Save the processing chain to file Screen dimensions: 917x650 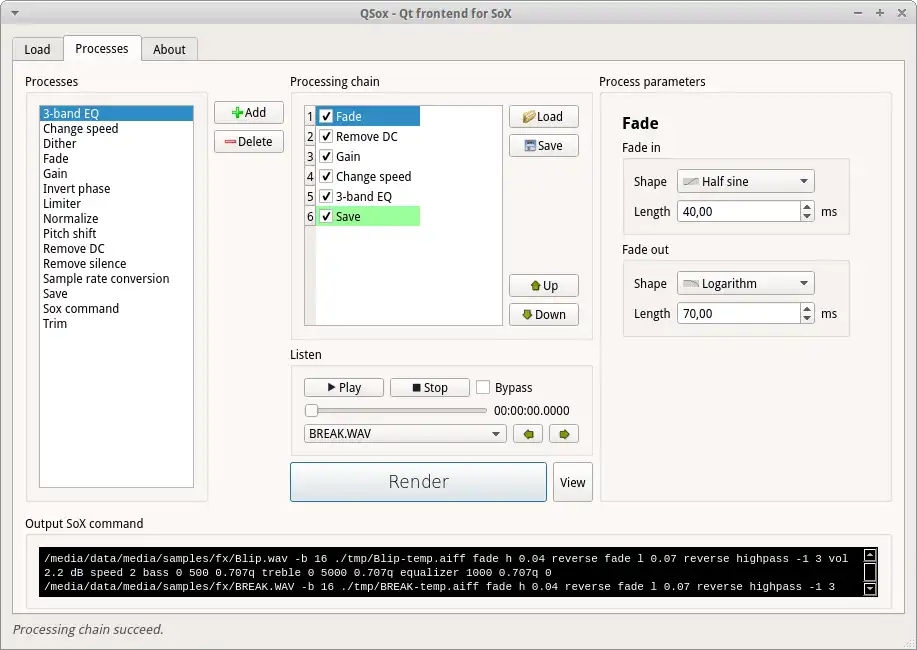543,146
